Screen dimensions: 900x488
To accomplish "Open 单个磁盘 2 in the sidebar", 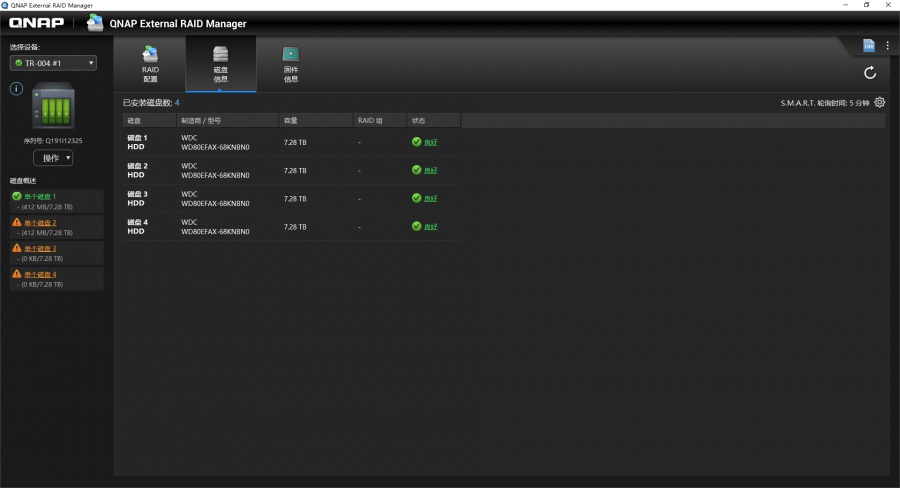I will [40, 223].
